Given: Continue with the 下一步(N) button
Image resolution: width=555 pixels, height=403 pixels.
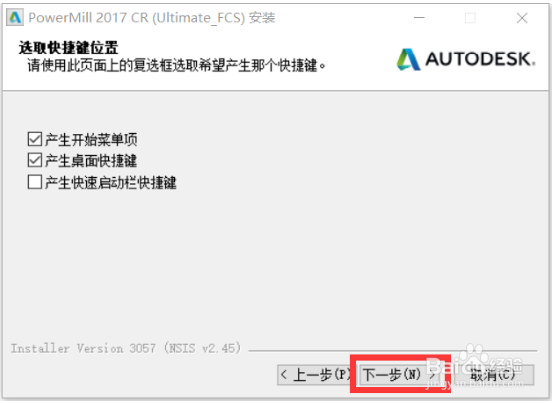Looking at the screenshot, I should point(399,375).
